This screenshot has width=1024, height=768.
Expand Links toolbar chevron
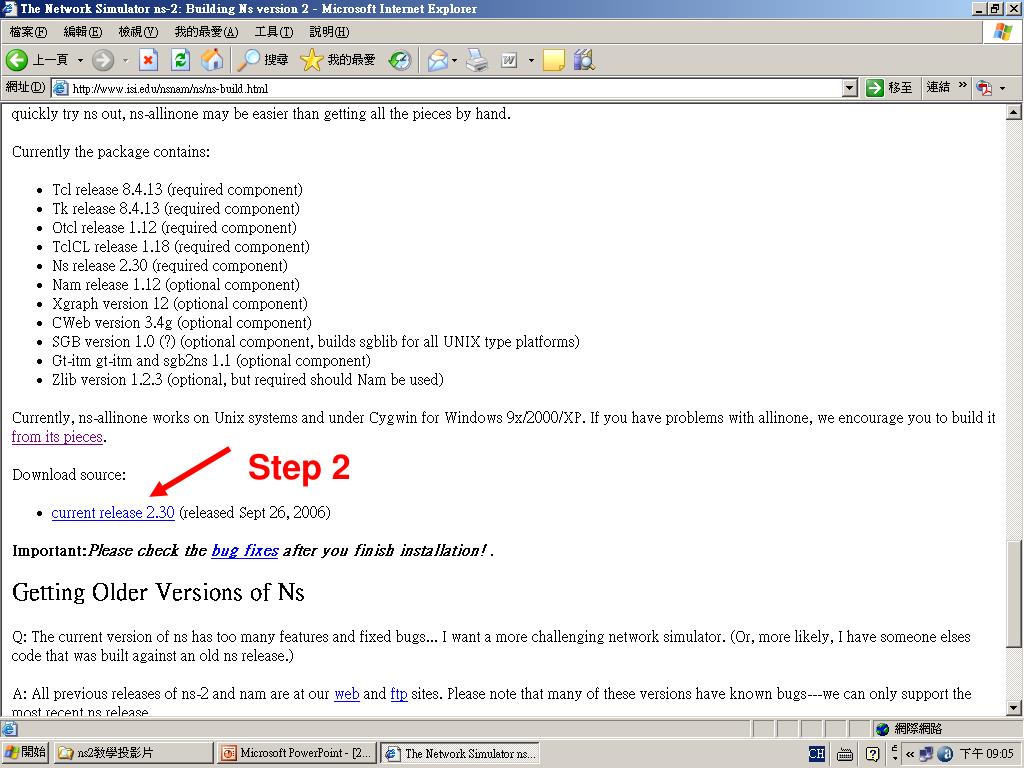point(962,85)
